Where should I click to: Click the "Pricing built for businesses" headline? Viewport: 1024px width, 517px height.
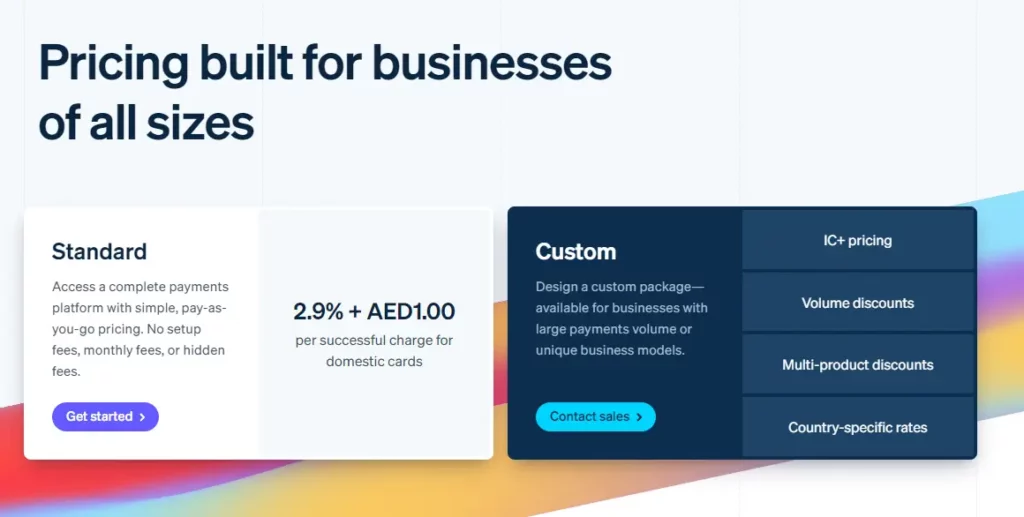pyautogui.click(x=325, y=64)
